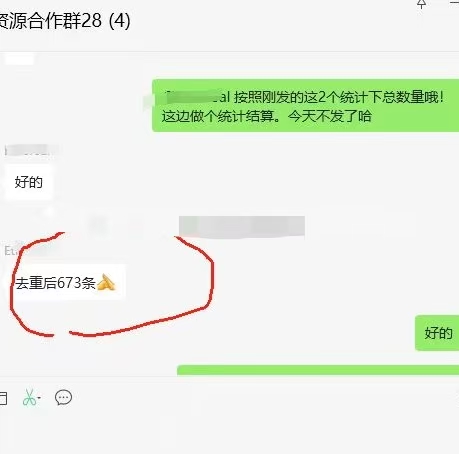Pin the chat window on top
The width and height of the screenshot is (459, 454).
pyautogui.click(x=422, y=4)
